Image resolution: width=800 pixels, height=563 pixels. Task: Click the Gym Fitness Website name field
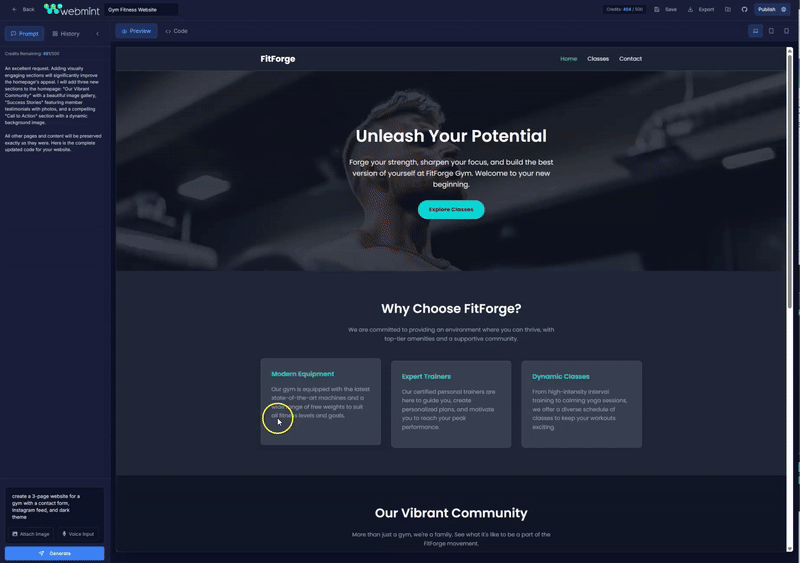click(140, 9)
